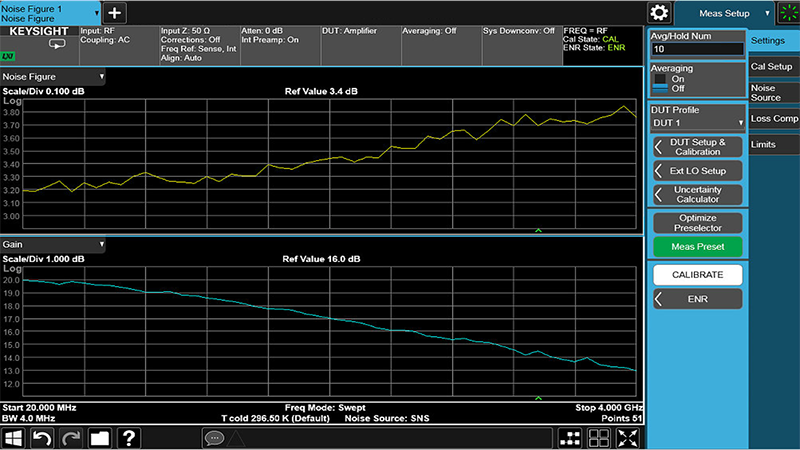Open help with question mark icon

point(129,437)
